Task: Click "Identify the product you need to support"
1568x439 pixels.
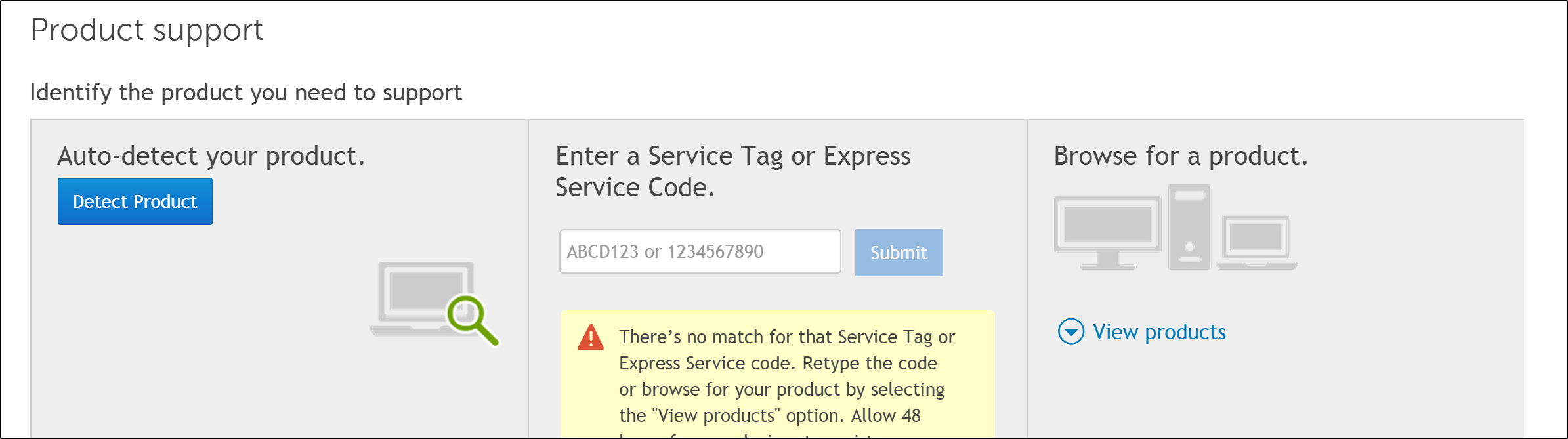Action: tap(246, 93)
